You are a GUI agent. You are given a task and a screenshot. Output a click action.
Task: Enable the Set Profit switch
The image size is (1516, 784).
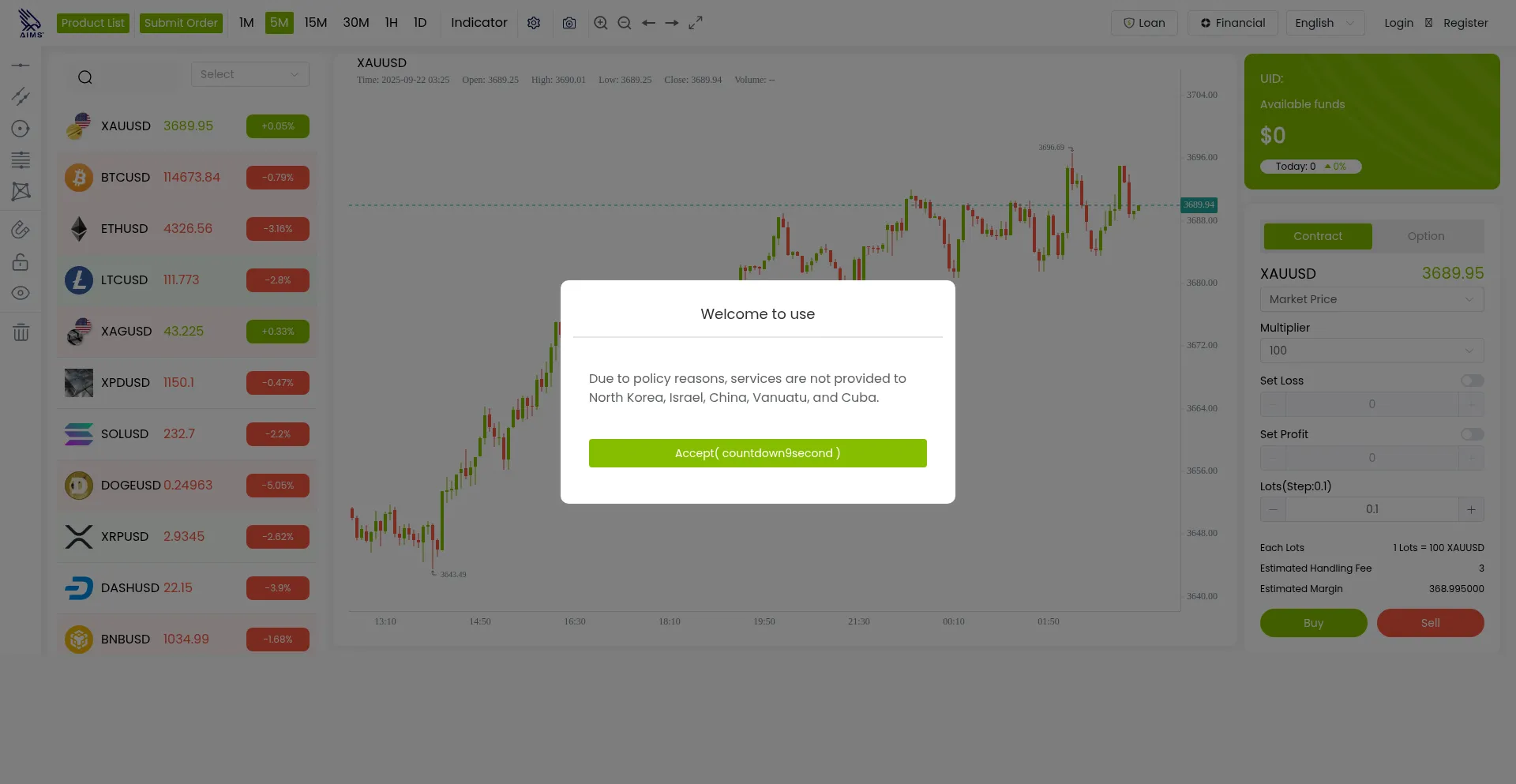tap(1472, 434)
